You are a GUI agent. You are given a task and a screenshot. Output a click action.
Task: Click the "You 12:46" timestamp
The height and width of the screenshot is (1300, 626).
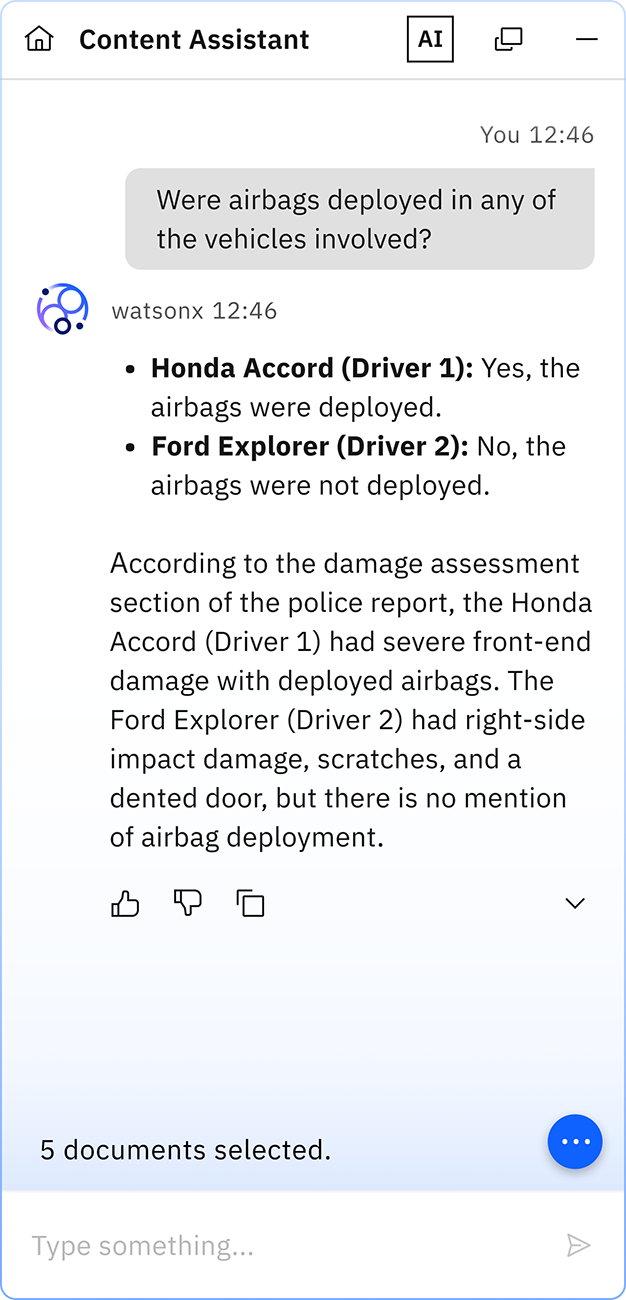click(536, 135)
